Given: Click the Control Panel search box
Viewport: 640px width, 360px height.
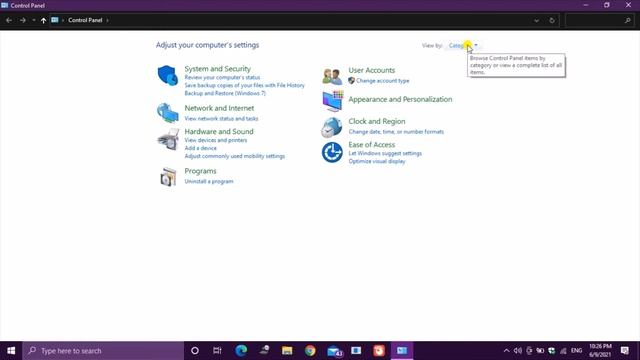Looking at the screenshot, I should (600, 20).
